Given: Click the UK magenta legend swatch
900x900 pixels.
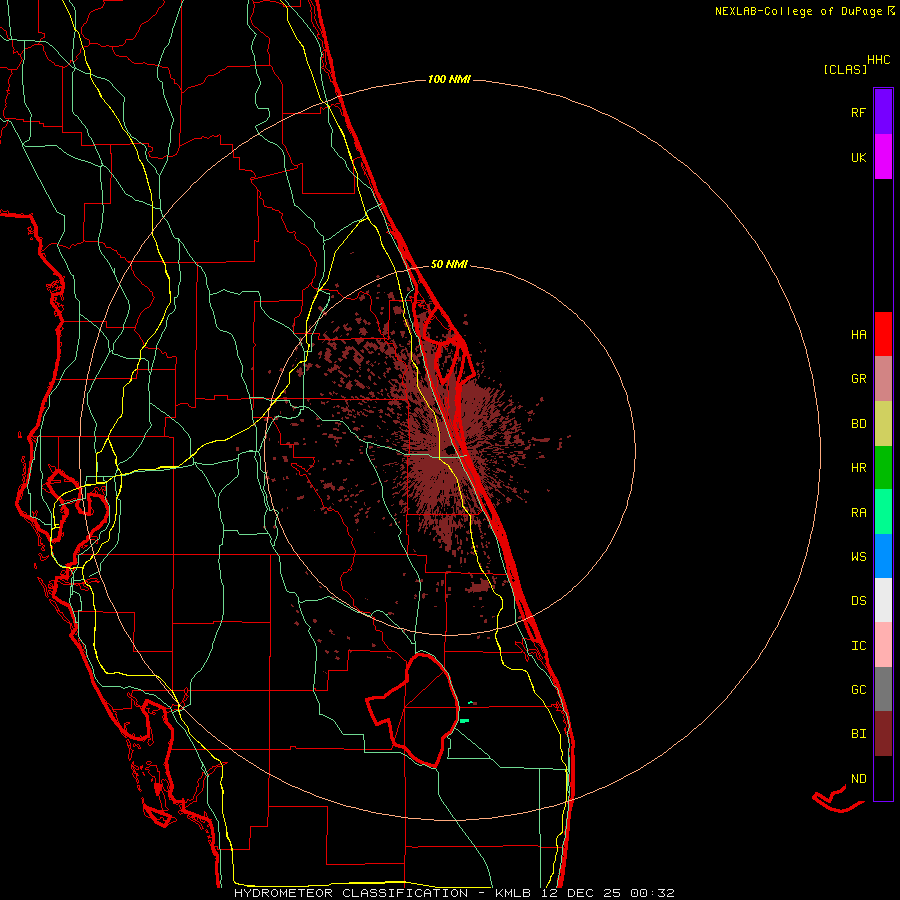Looking at the screenshot, I should 883,157.
